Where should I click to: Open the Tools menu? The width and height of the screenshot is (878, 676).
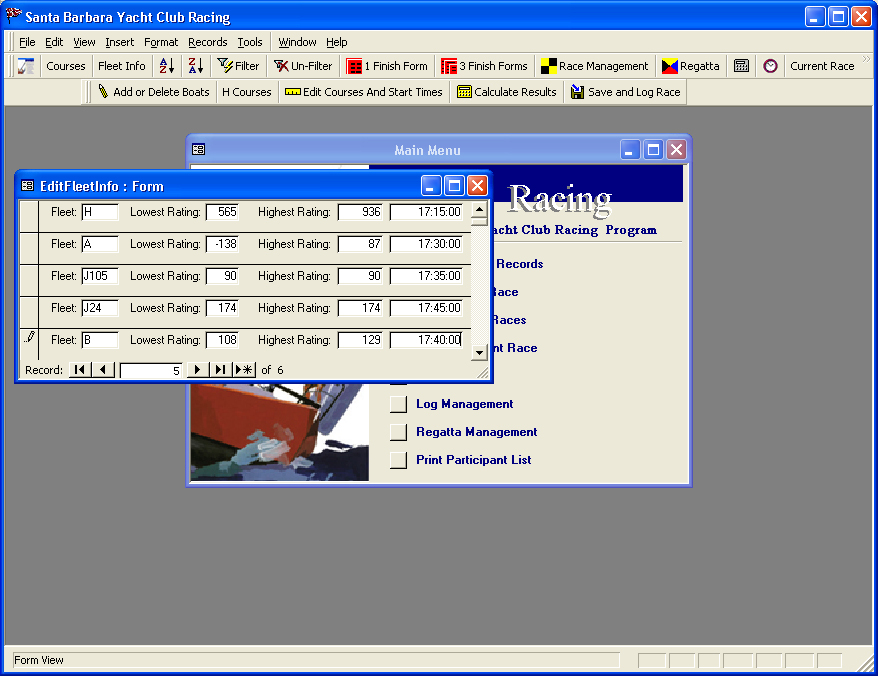[250, 42]
